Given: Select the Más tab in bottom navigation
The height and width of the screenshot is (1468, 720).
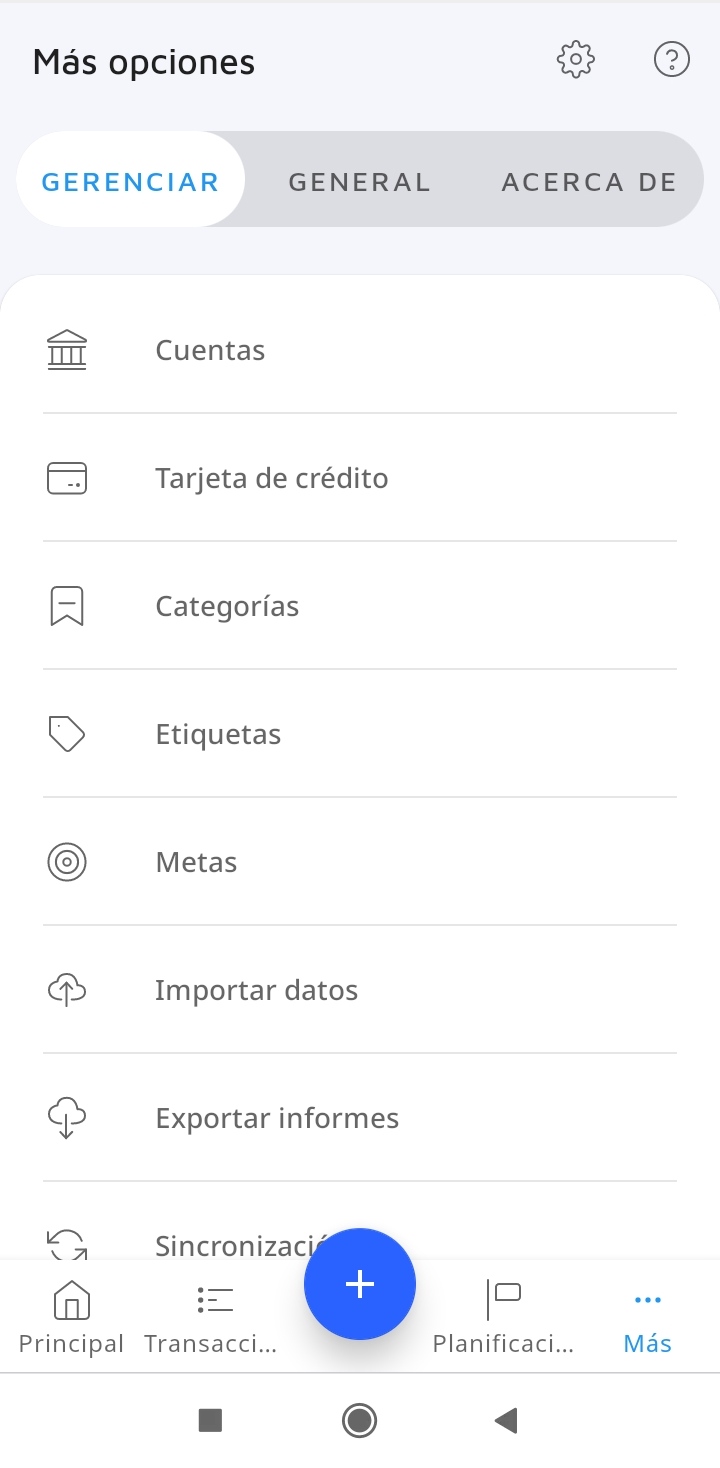Looking at the screenshot, I should coord(647,1316).
